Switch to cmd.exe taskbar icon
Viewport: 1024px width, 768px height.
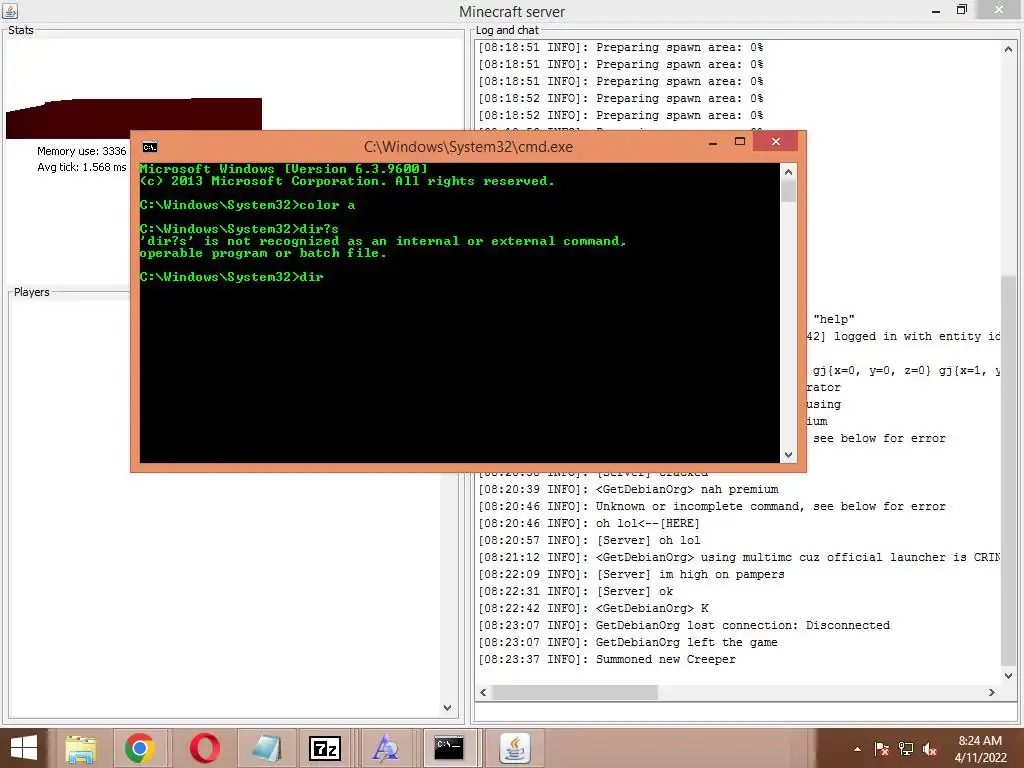[449, 748]
